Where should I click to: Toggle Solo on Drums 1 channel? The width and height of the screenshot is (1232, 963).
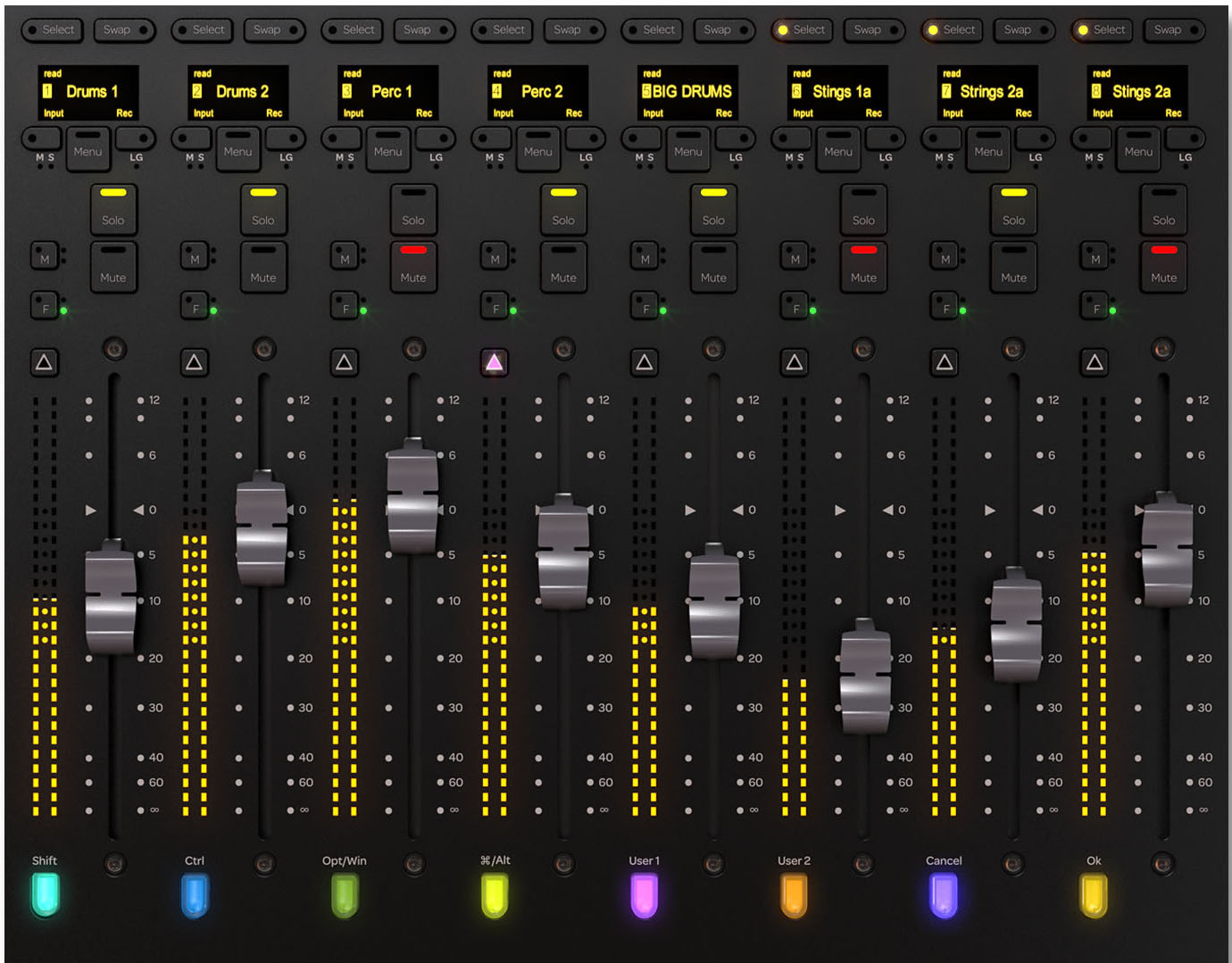pyautogui.click(x=113, y=209)
